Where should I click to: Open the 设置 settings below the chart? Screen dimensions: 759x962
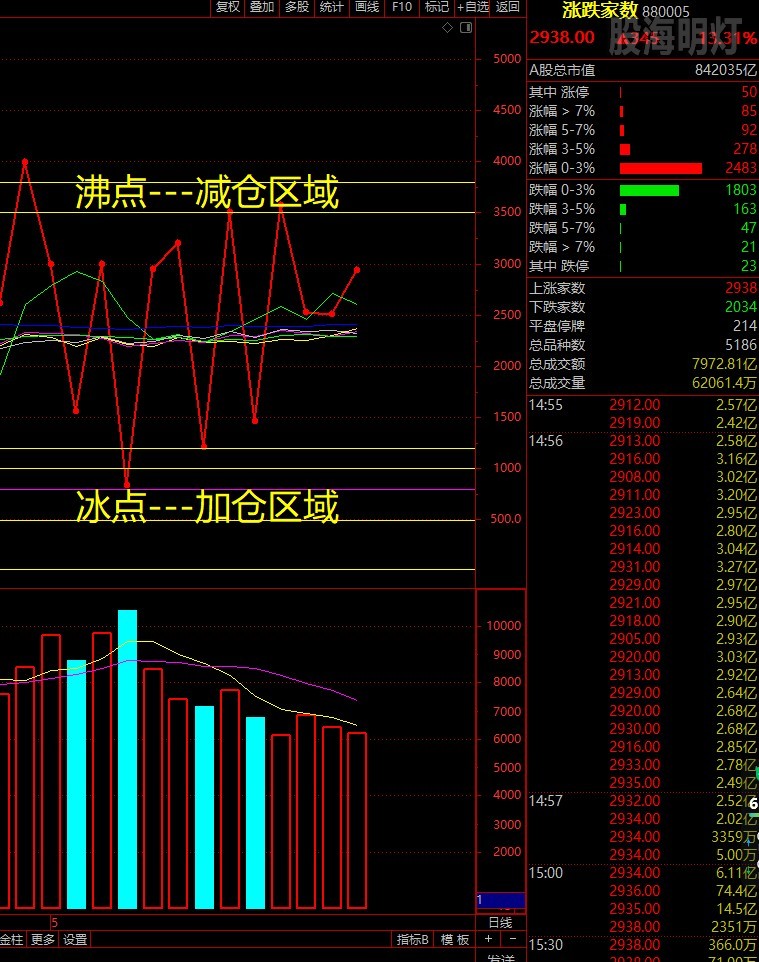pos(75,940)
